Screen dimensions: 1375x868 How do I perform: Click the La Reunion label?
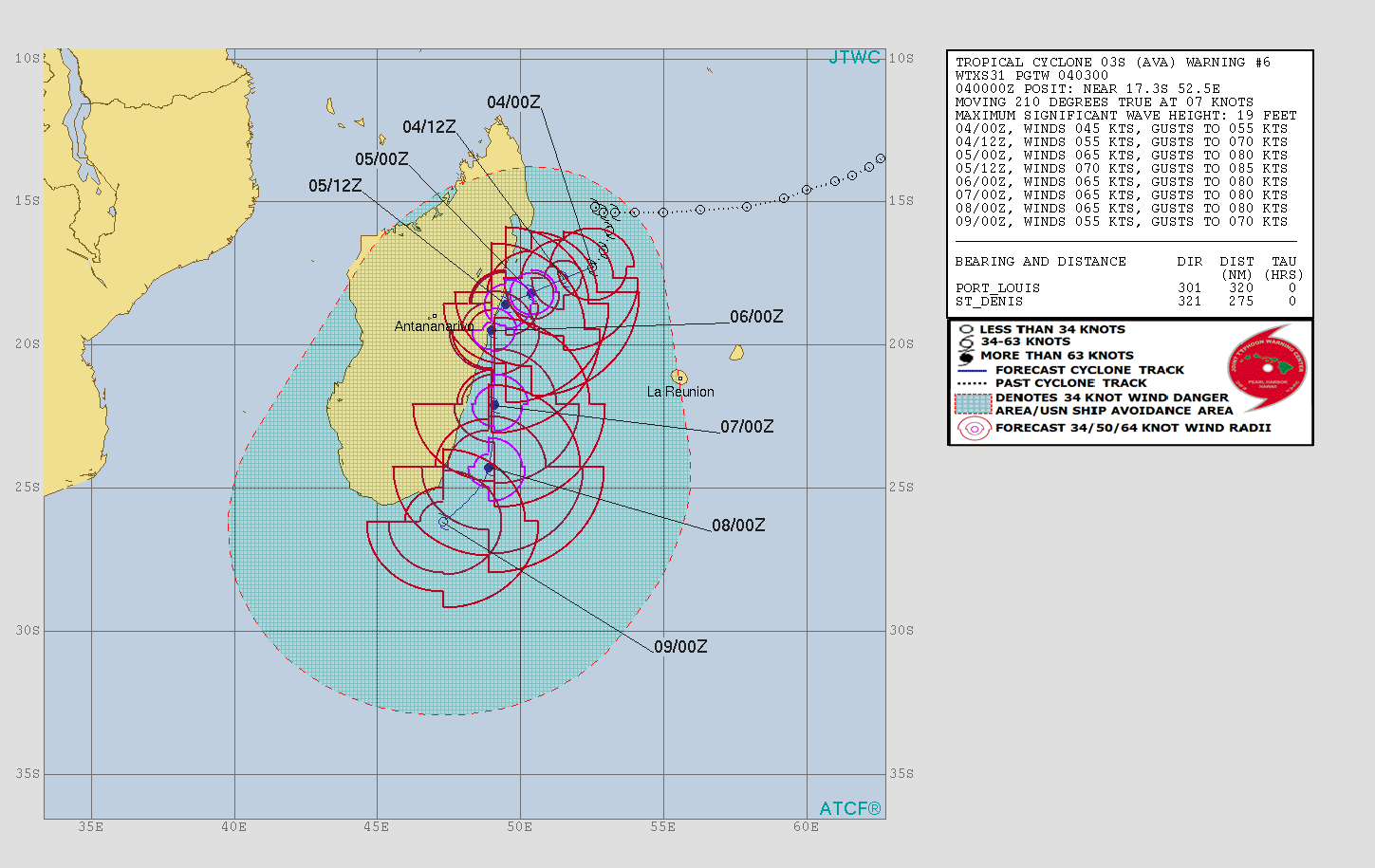point(680,392)
